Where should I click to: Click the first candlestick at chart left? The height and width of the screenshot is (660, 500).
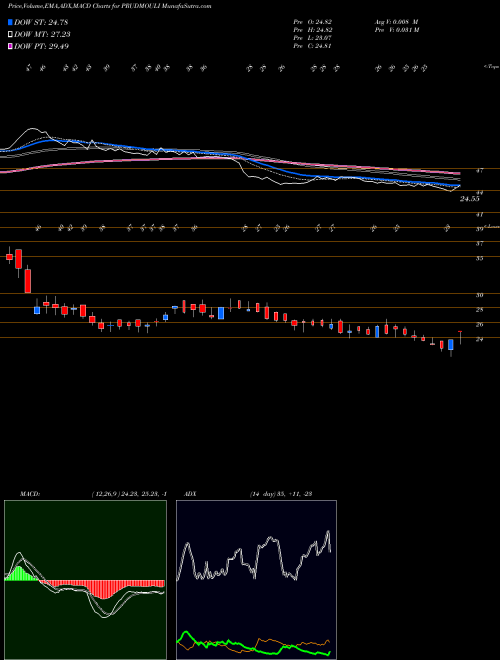[9, 256]
